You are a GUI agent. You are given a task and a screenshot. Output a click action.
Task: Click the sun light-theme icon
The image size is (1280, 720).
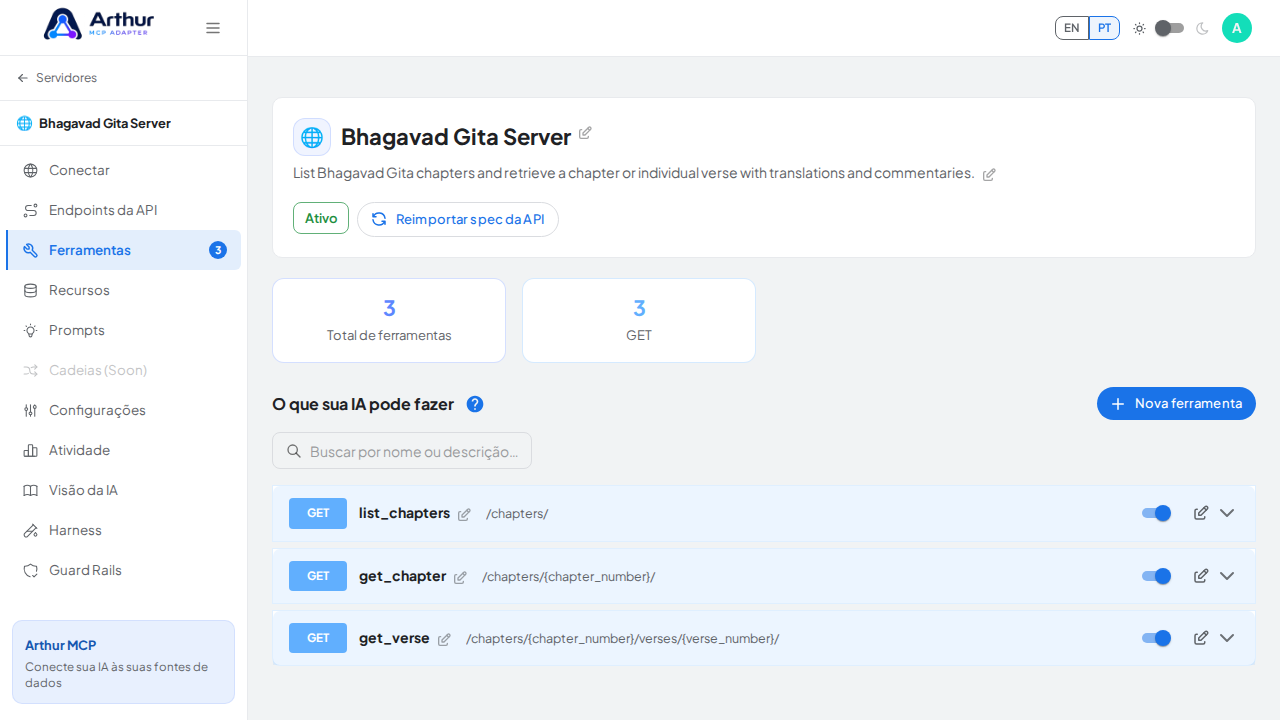[1139, 28]
